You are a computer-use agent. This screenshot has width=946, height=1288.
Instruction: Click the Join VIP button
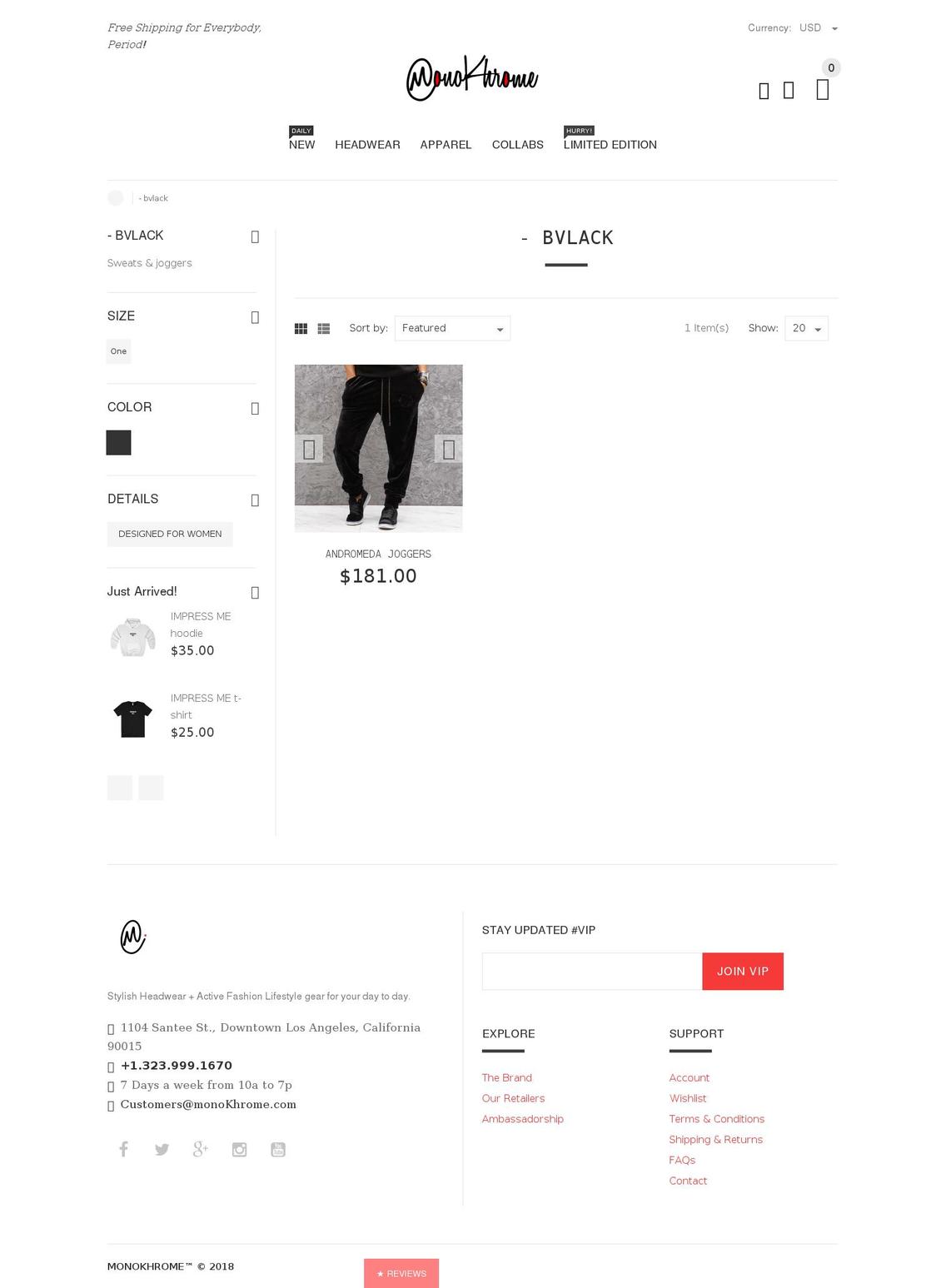click(743, 972)
